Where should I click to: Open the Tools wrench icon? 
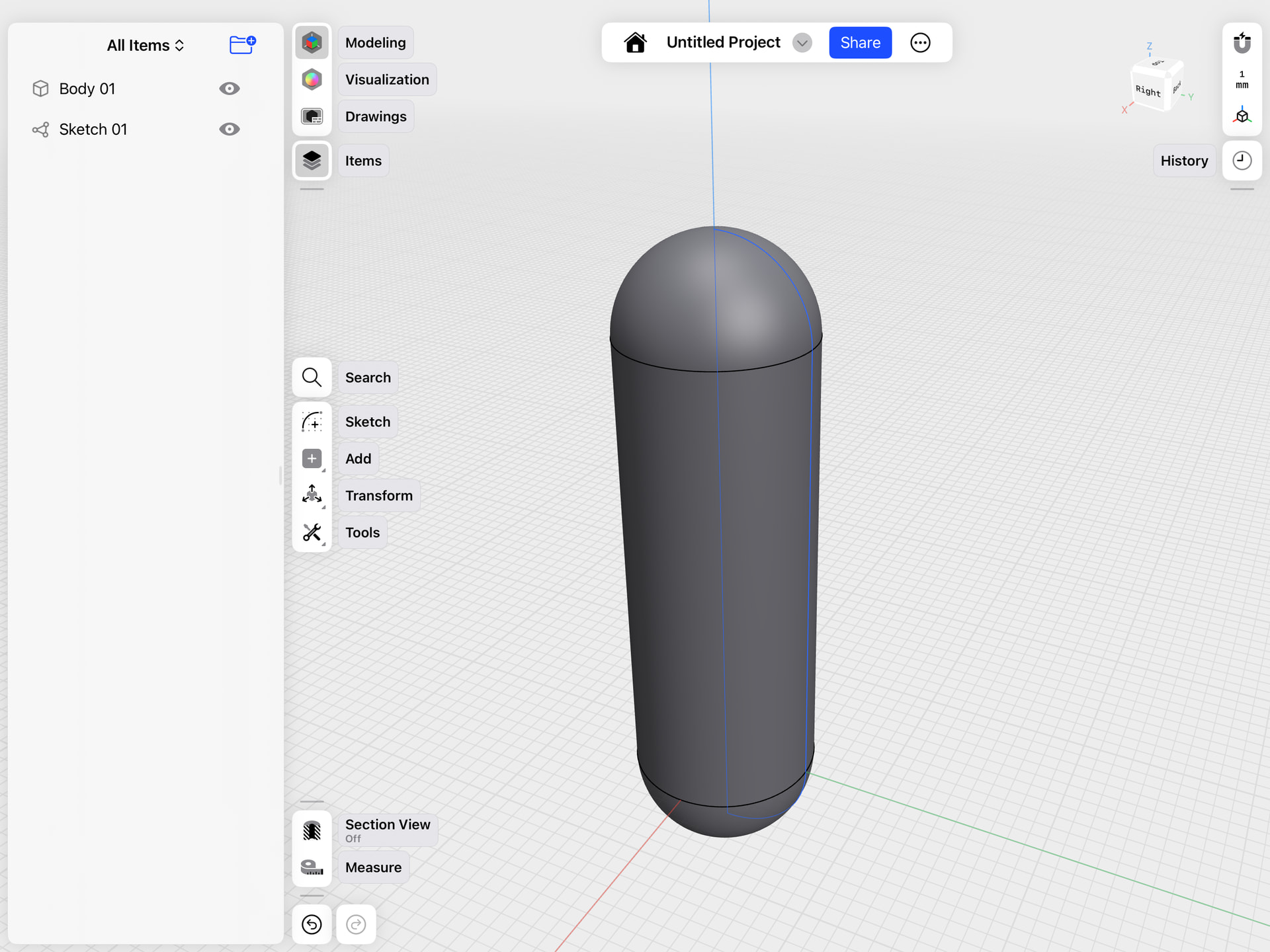tap(312, 532)
